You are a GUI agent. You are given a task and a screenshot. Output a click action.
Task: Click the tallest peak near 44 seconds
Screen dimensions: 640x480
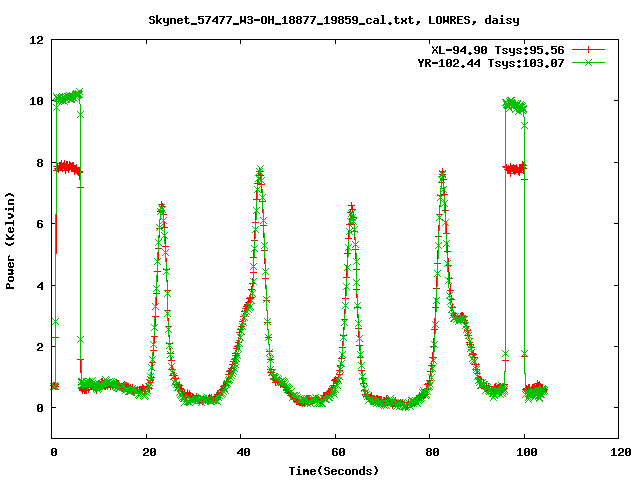(260, 171)
